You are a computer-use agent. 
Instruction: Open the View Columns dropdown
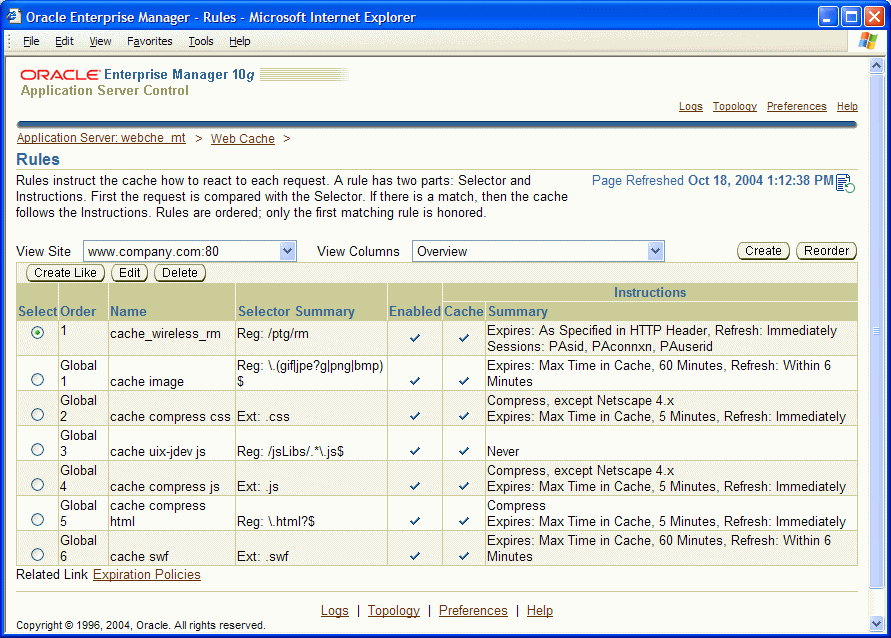655,251
